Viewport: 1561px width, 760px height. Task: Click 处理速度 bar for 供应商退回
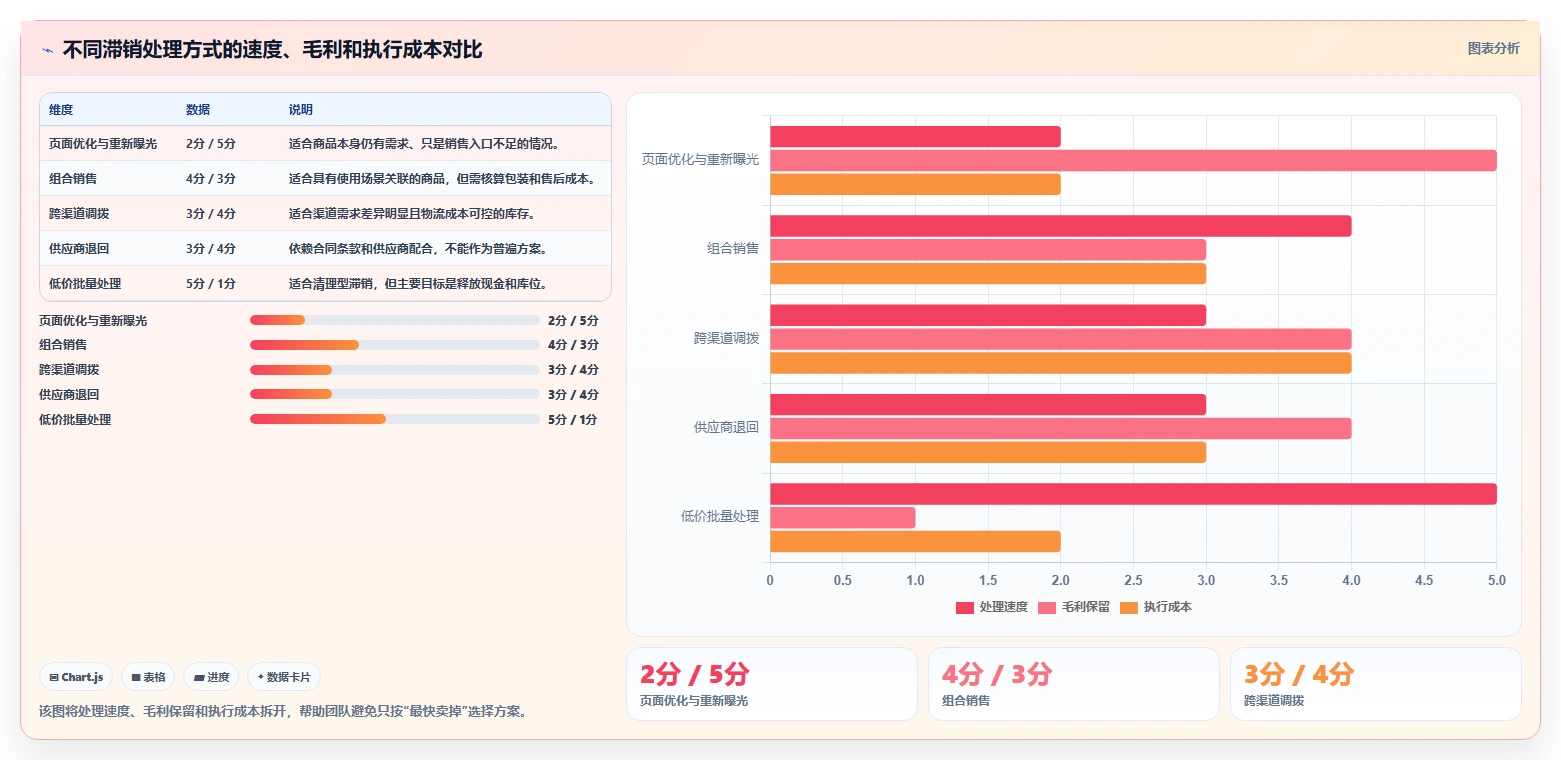coord(988,404)
